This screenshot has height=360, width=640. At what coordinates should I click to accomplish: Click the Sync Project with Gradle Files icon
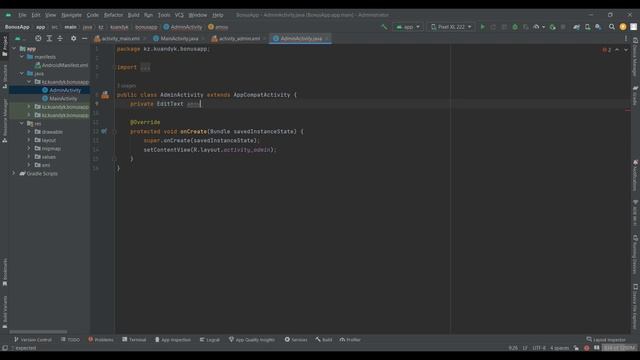pos(576,27)
